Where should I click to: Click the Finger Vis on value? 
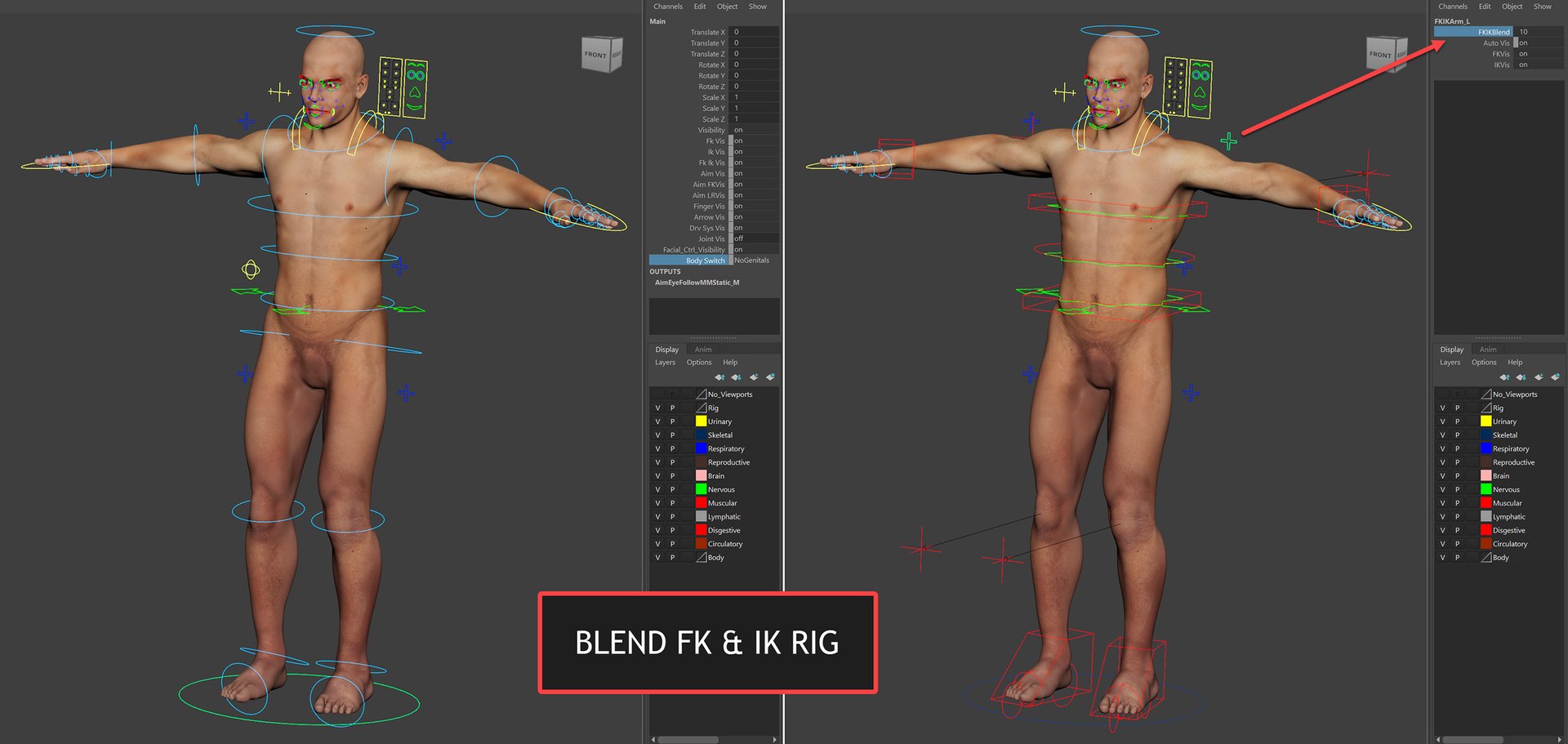coord(755,206)
